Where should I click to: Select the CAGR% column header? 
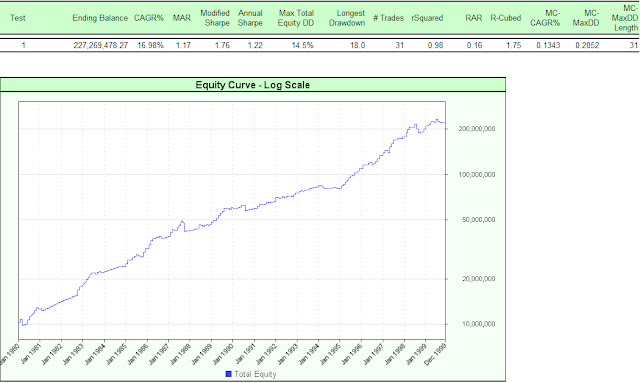[149, 18]
